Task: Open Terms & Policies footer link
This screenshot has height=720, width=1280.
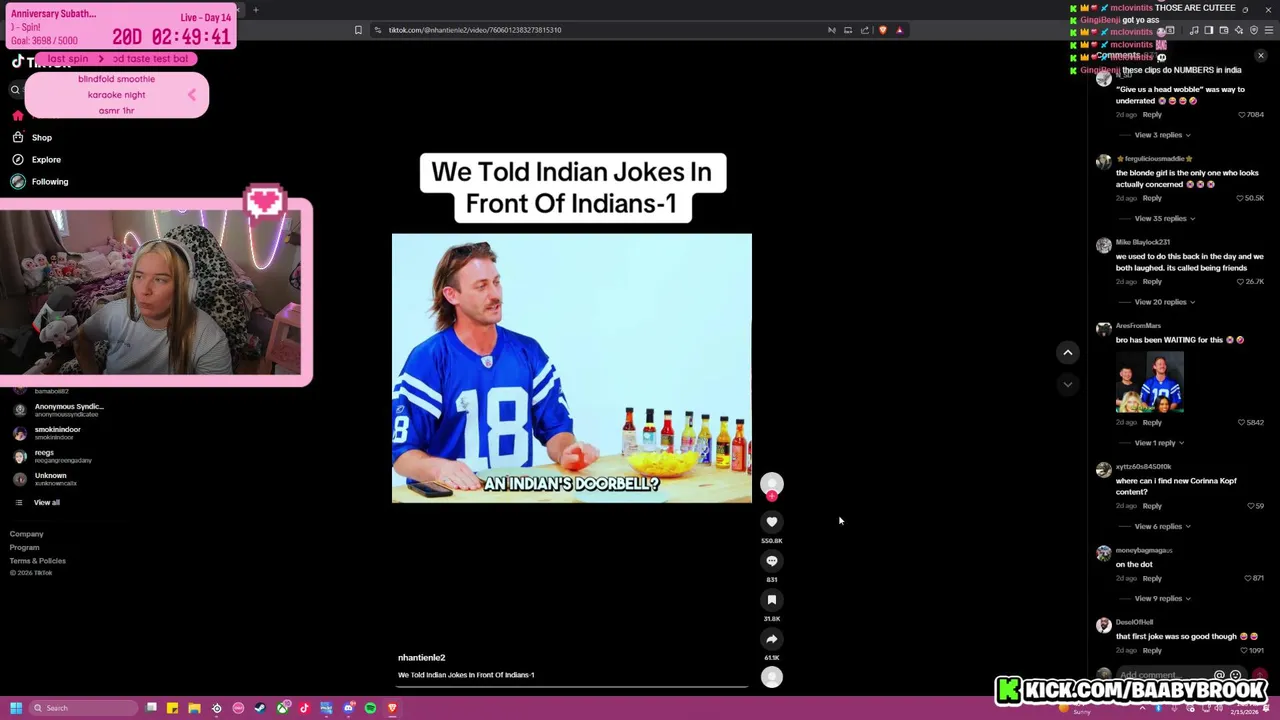Action: pyautogui.click(x=38, y=560)
